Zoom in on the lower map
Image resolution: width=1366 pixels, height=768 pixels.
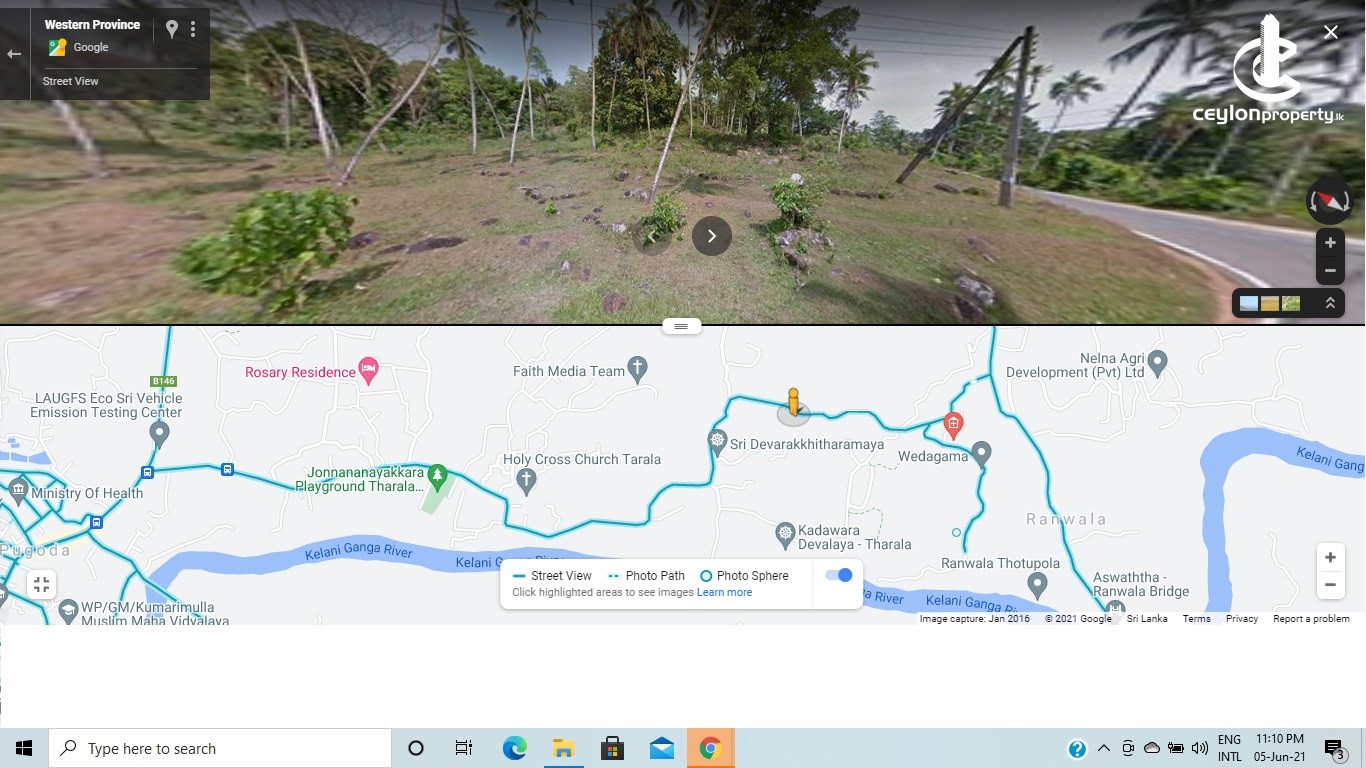coord(1330,558)
